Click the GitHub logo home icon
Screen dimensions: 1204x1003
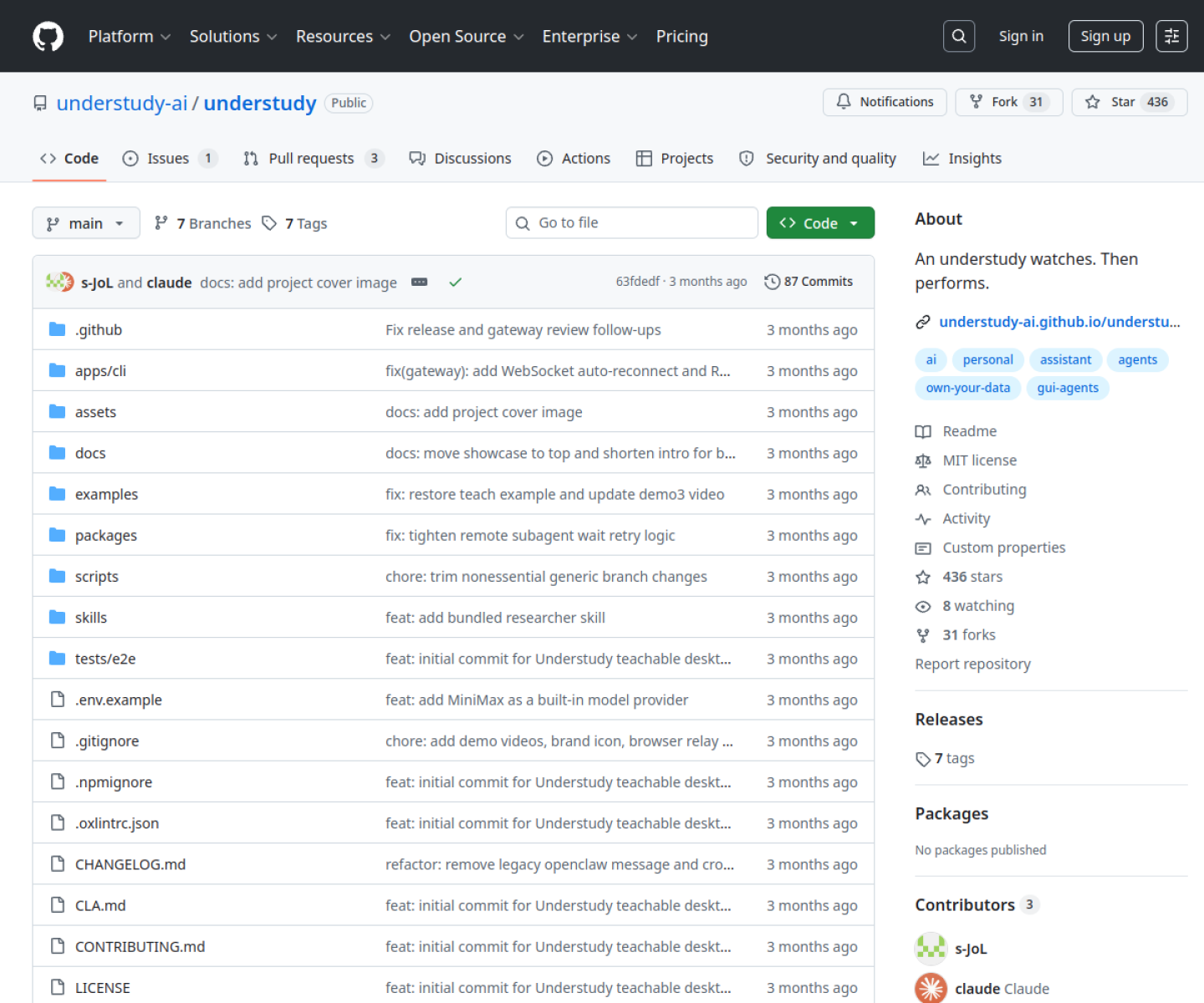tap(48, 37)
